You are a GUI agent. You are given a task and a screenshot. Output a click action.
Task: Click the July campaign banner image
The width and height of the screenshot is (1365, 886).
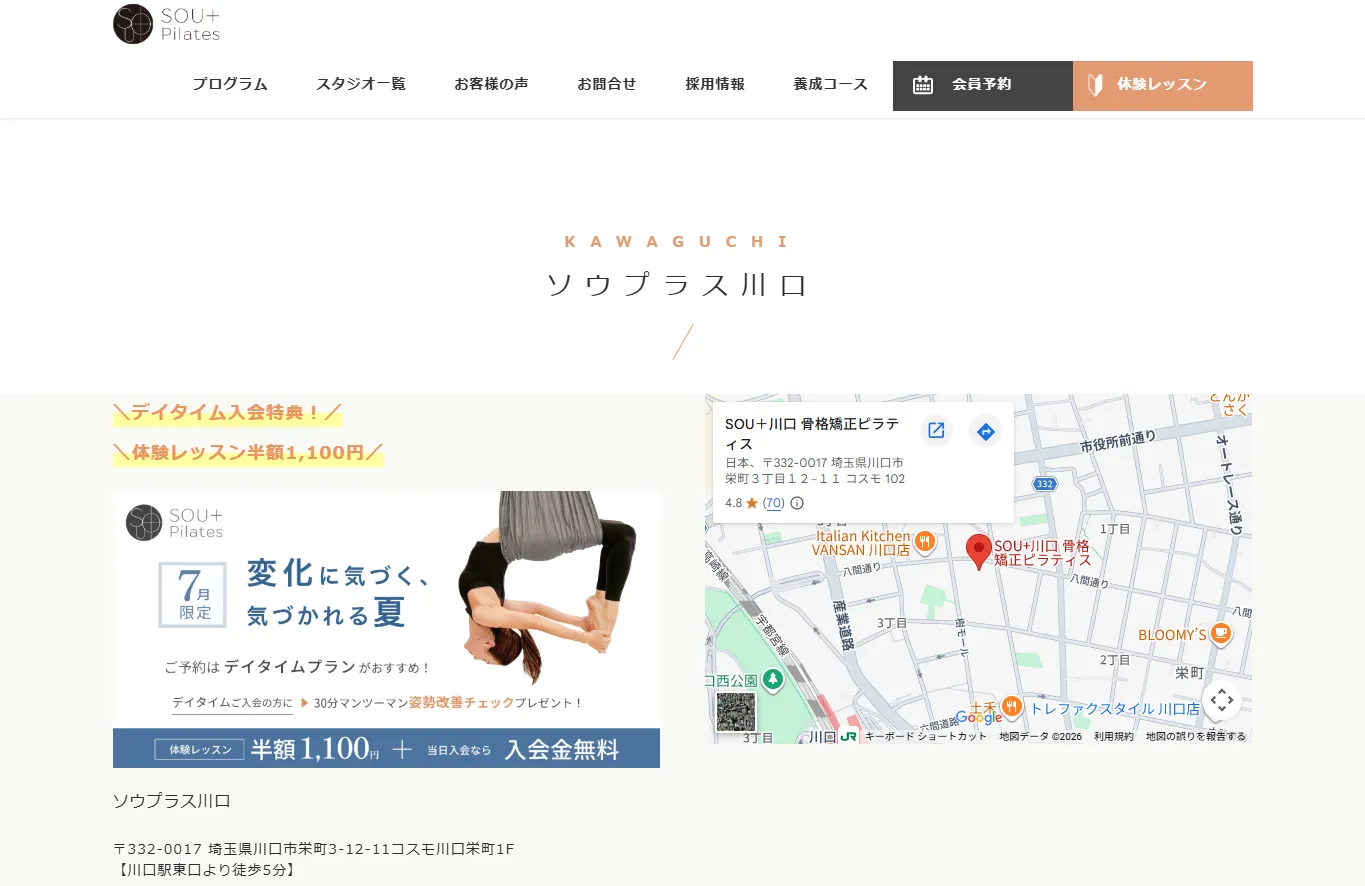[x=386, y=629]
